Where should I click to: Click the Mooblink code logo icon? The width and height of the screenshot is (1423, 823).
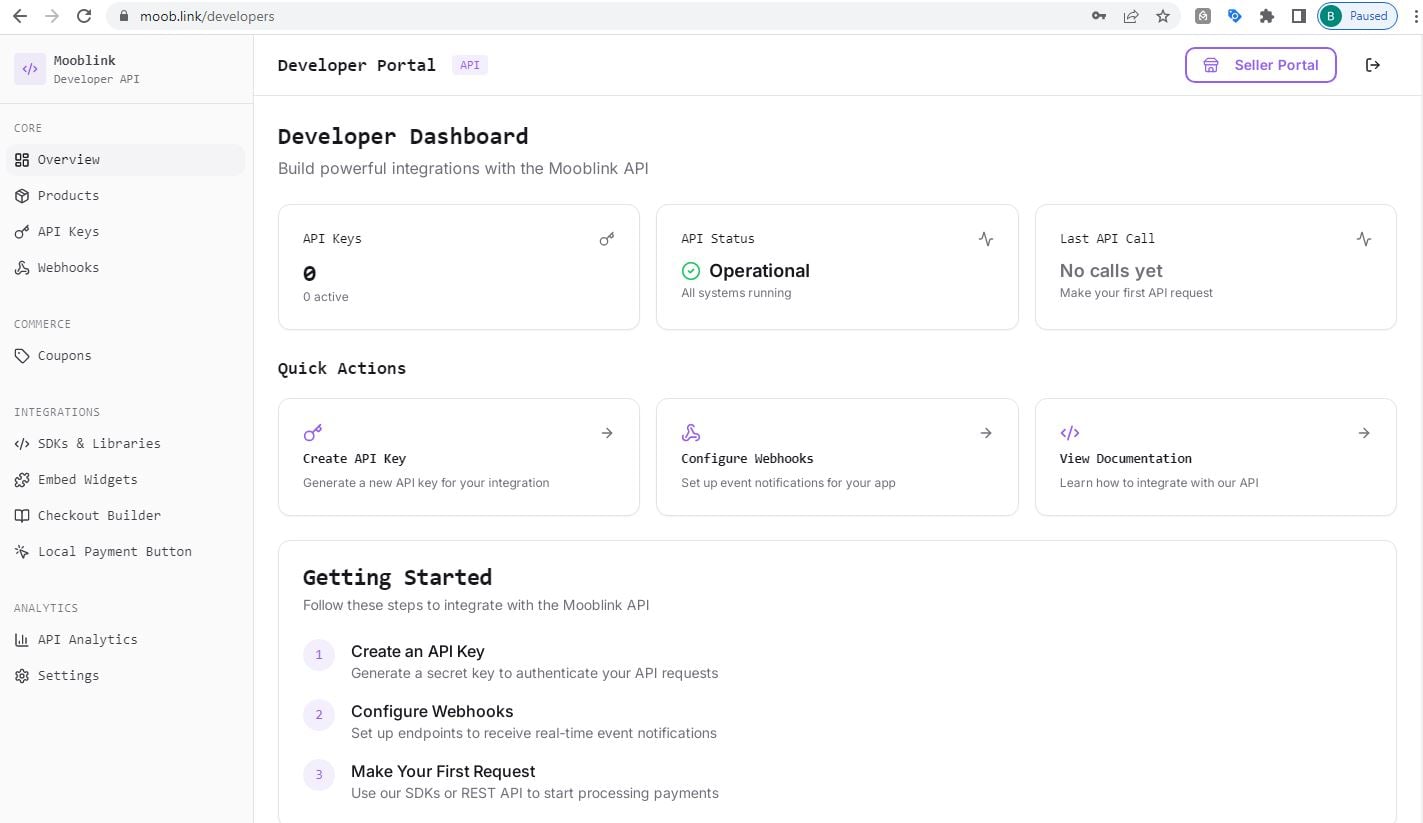30,69
